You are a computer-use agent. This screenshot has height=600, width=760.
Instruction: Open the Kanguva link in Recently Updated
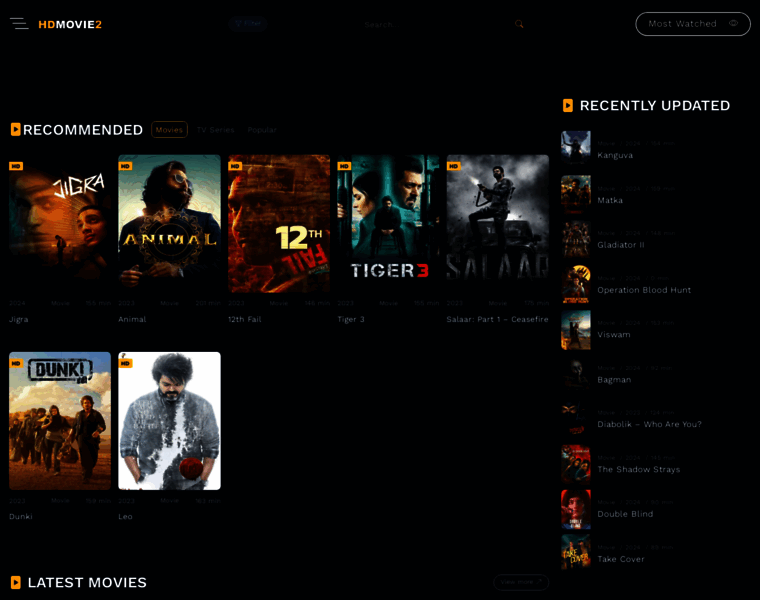pyautogui.click(x=615, y=156)
